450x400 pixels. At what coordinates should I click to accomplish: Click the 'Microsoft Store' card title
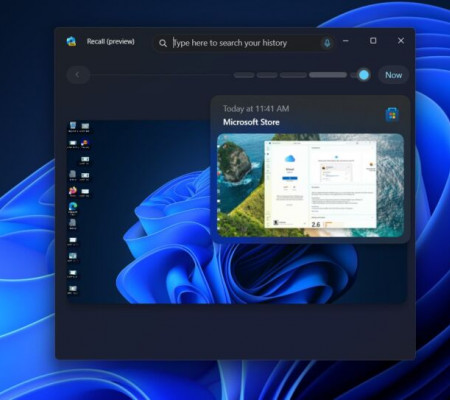coord(251,122)
